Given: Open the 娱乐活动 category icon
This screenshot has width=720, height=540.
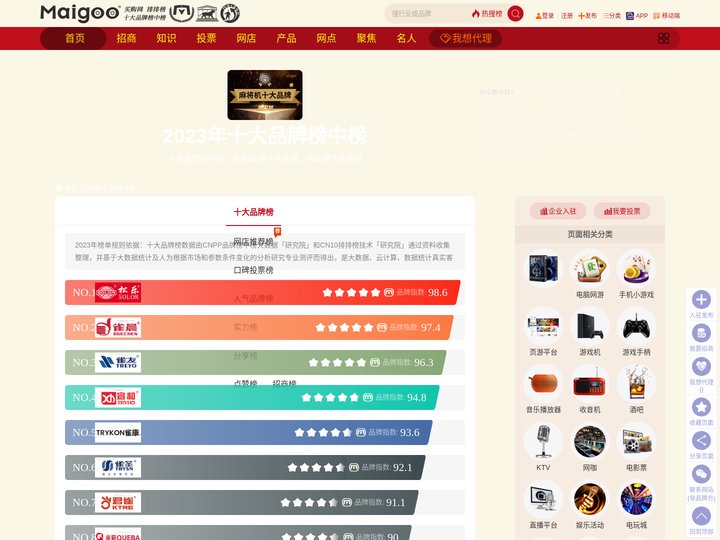Looking at the screenshot, I should click(x=590, y=499).
